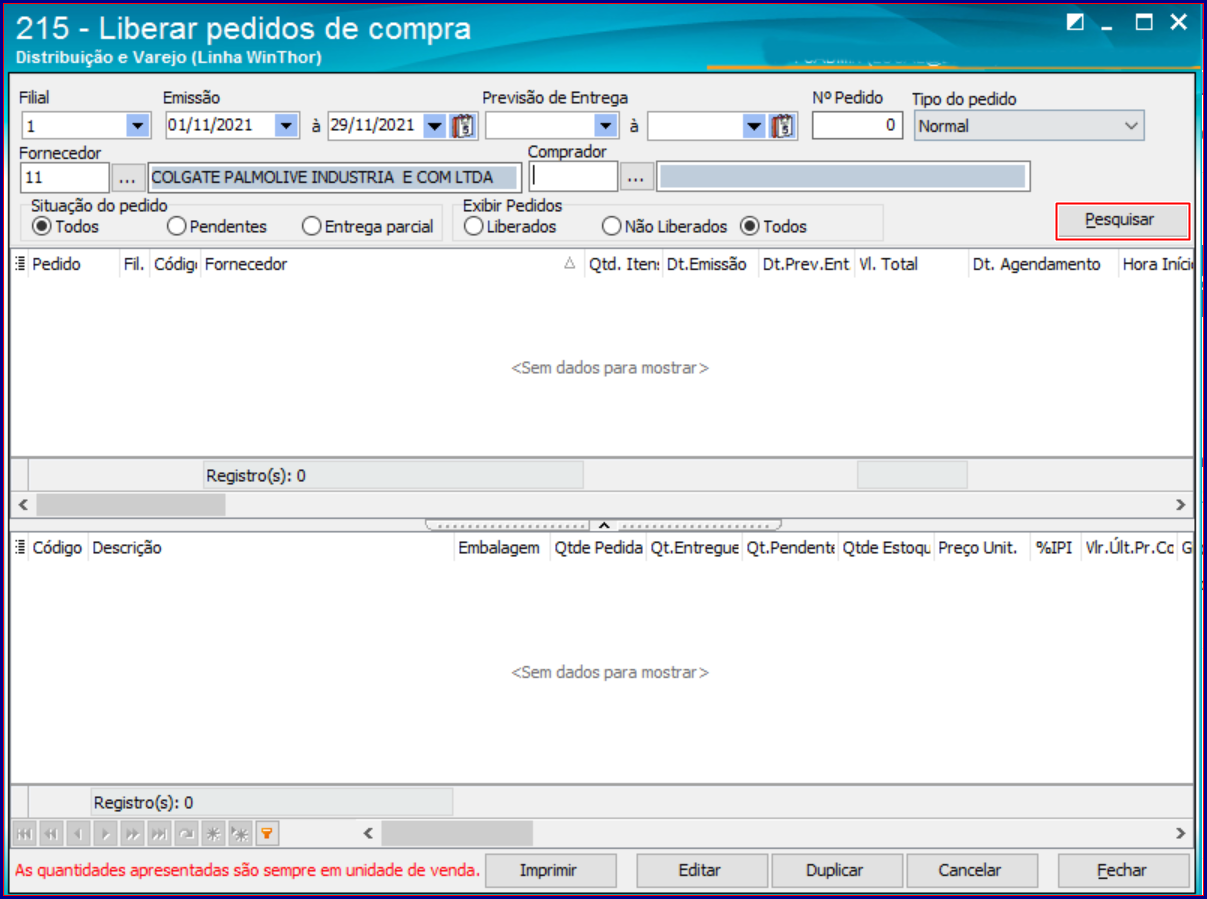This screenshot has height=899, width=1207.
Task: Open Fornecedor lookup ellipsis button
Action: coord(126,178)
